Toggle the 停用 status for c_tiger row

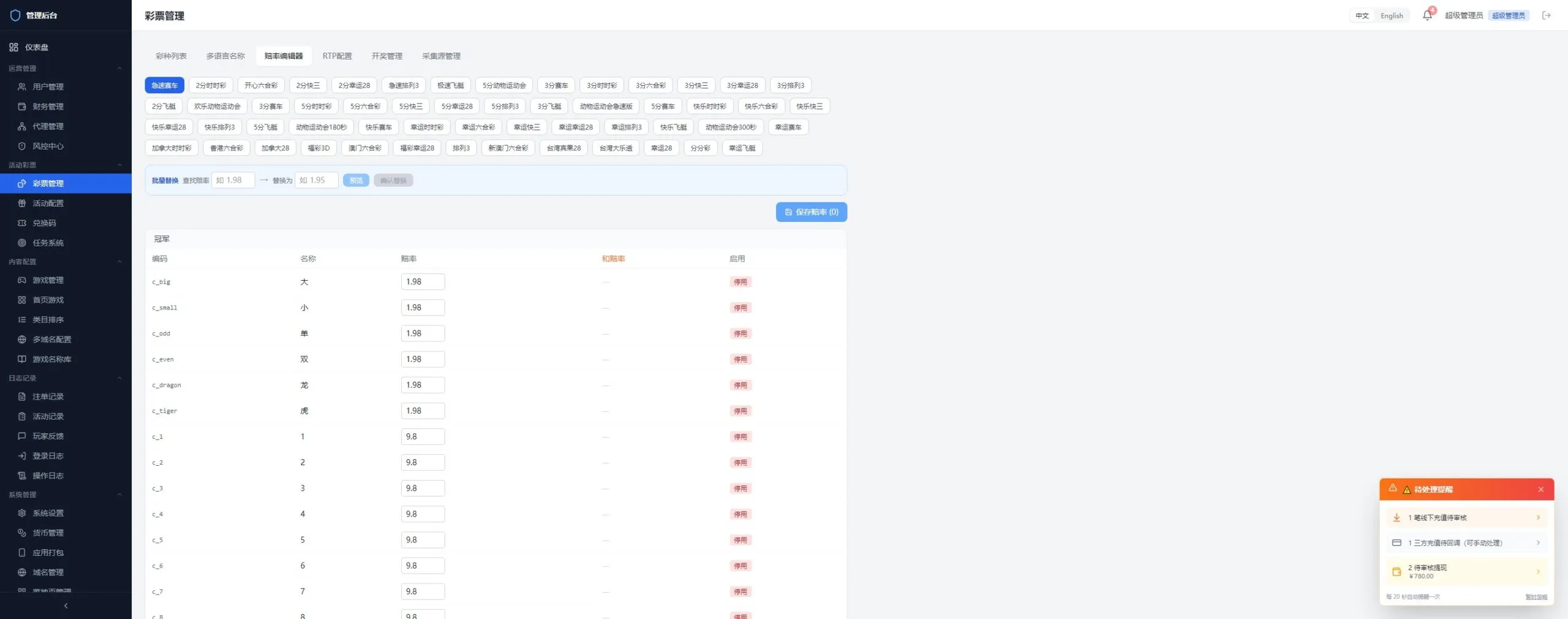(x=741, y=411)
